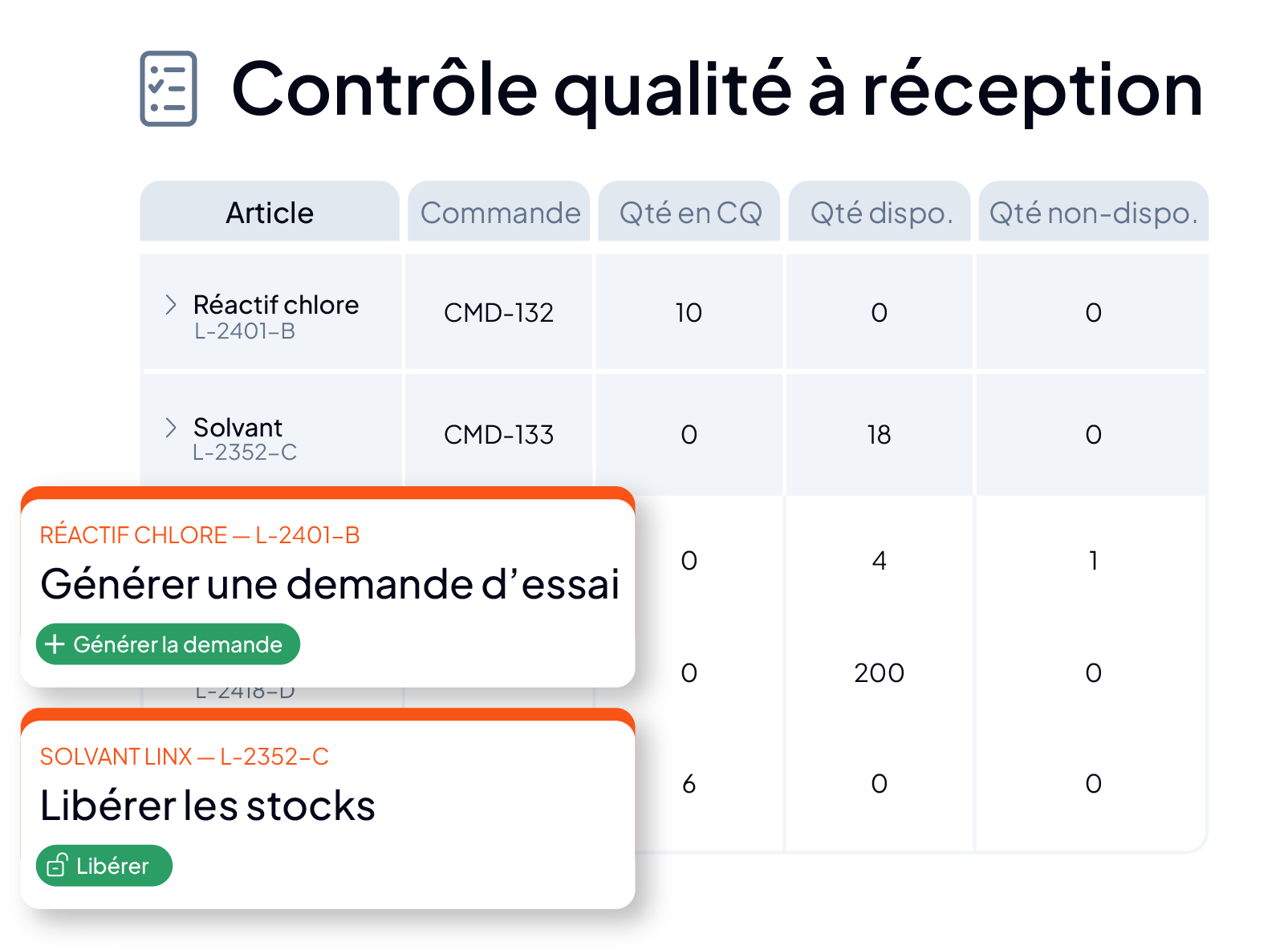This screenshot has height=950, width=1288.
Task: Expand the Solvant row chevron
Action: point(170,428)
